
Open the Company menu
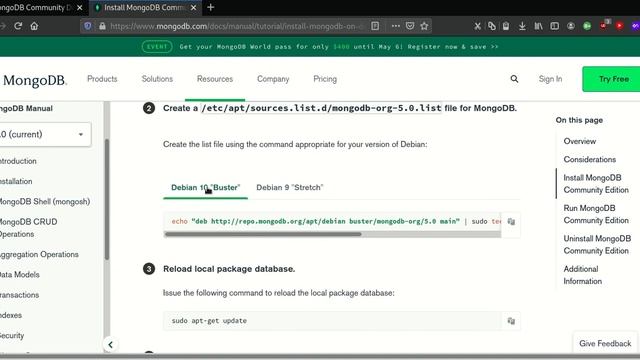coord(273,79)
